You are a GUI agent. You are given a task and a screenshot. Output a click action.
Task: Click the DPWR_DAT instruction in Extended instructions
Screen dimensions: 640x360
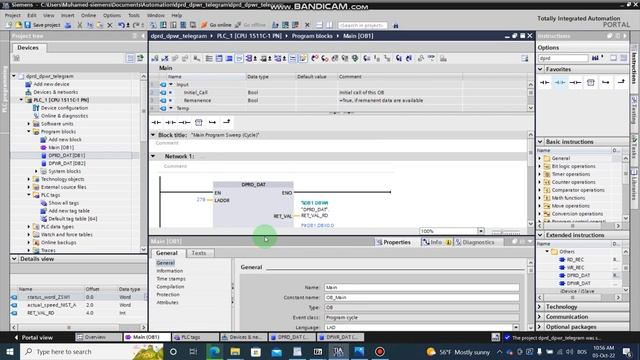pyautogui.click(x=578, y=283)
